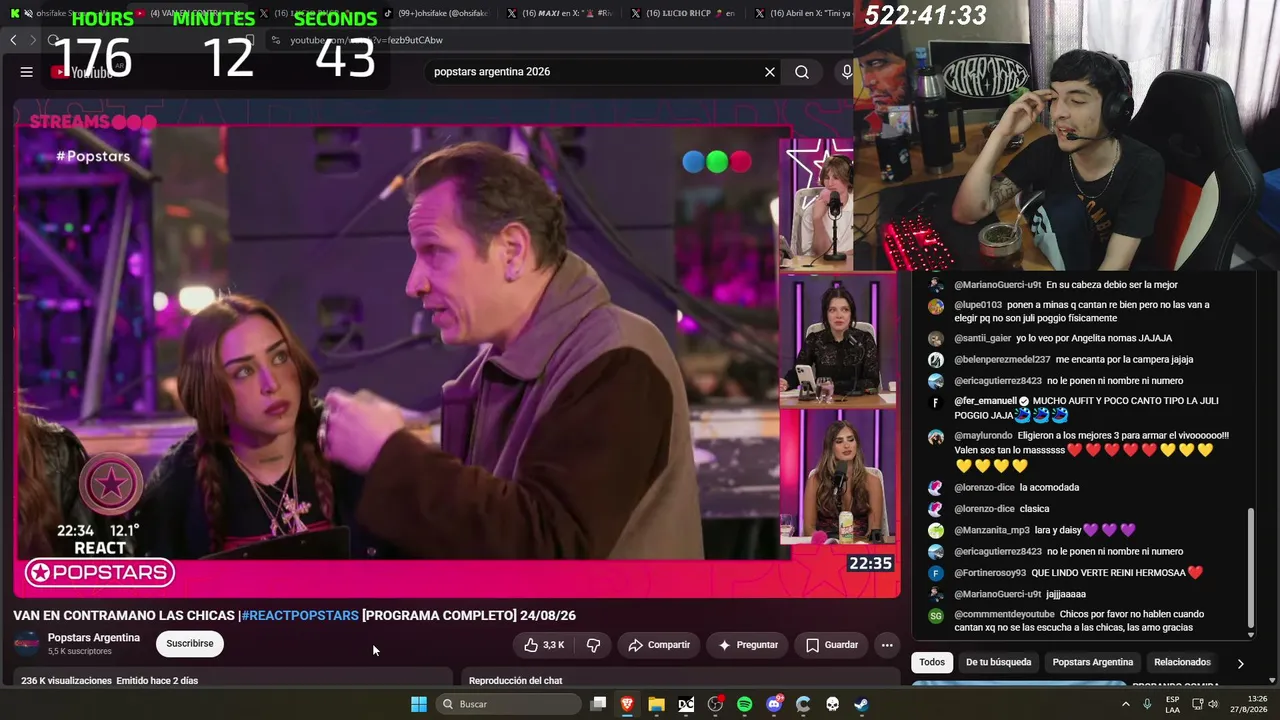Switch to the "LUCIO RHCP" browser tab
Viewport: 1280px width, 720px height.
(x=684, y=14)
